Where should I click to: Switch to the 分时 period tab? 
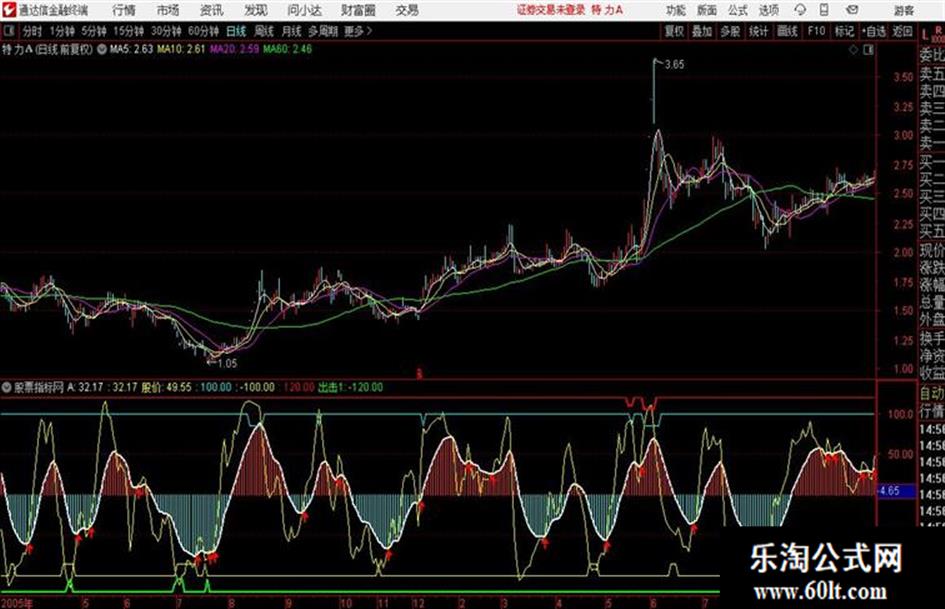(33, 31)
